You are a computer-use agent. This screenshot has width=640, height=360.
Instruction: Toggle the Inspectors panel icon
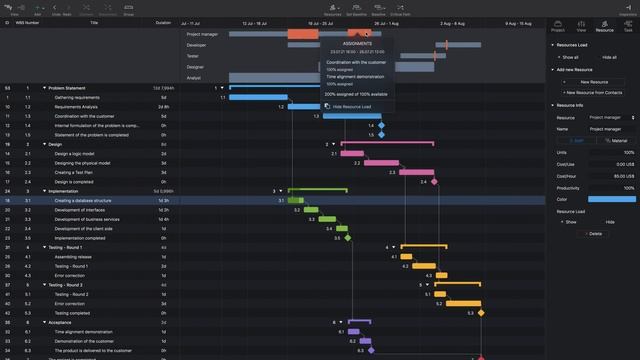(x=628, y=7)
